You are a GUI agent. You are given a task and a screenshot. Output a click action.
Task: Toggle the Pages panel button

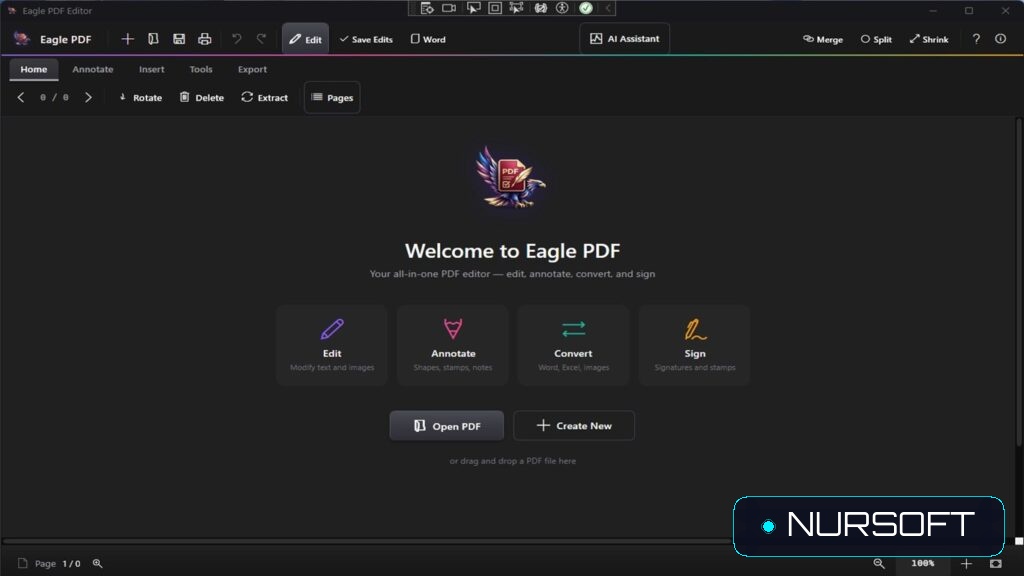pos(332,97)
